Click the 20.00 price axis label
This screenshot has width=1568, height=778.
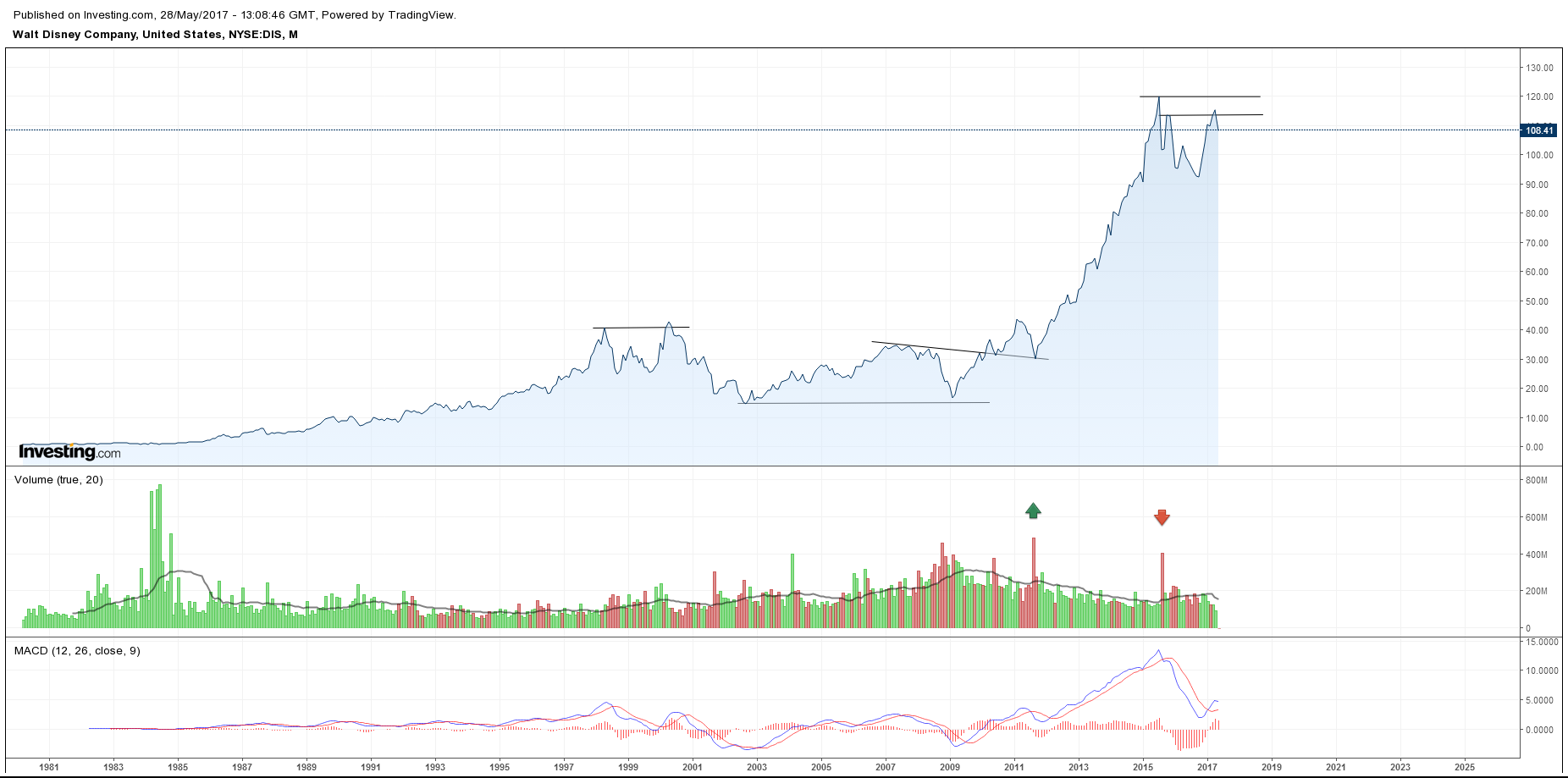tap(1537, 389)
